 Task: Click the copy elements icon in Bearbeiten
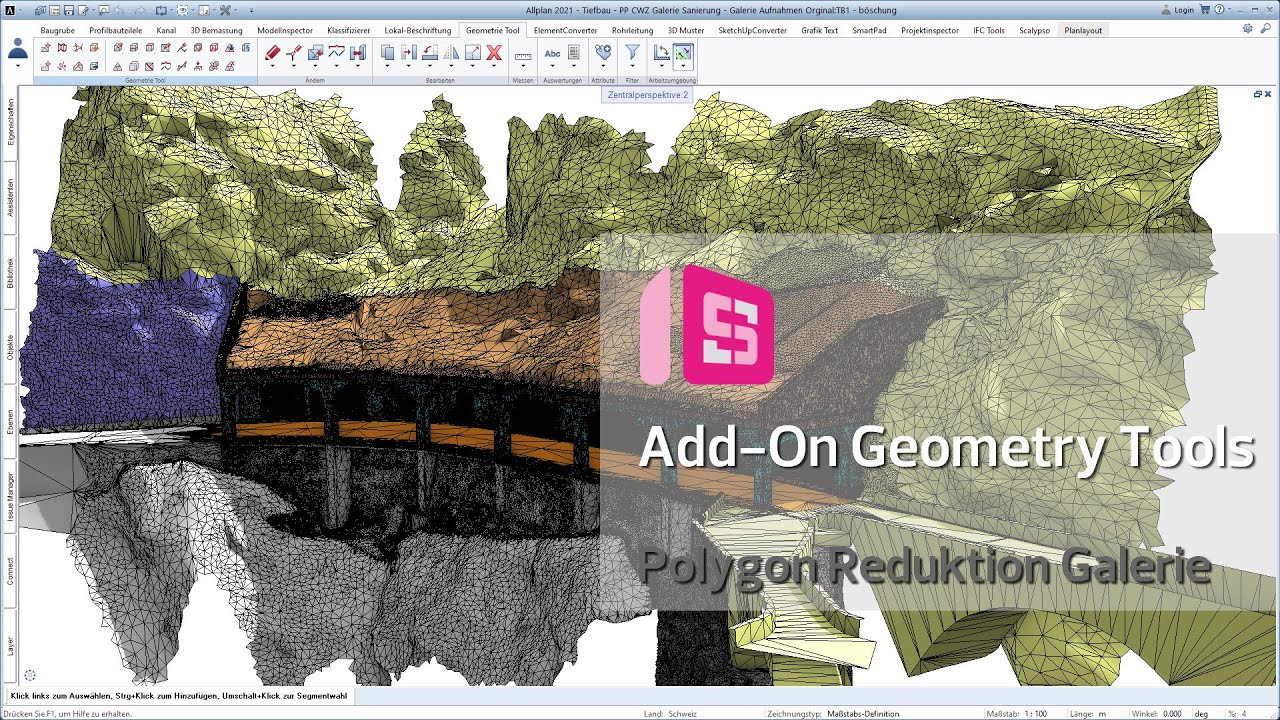pyautogui.click(x=388, y=52)
